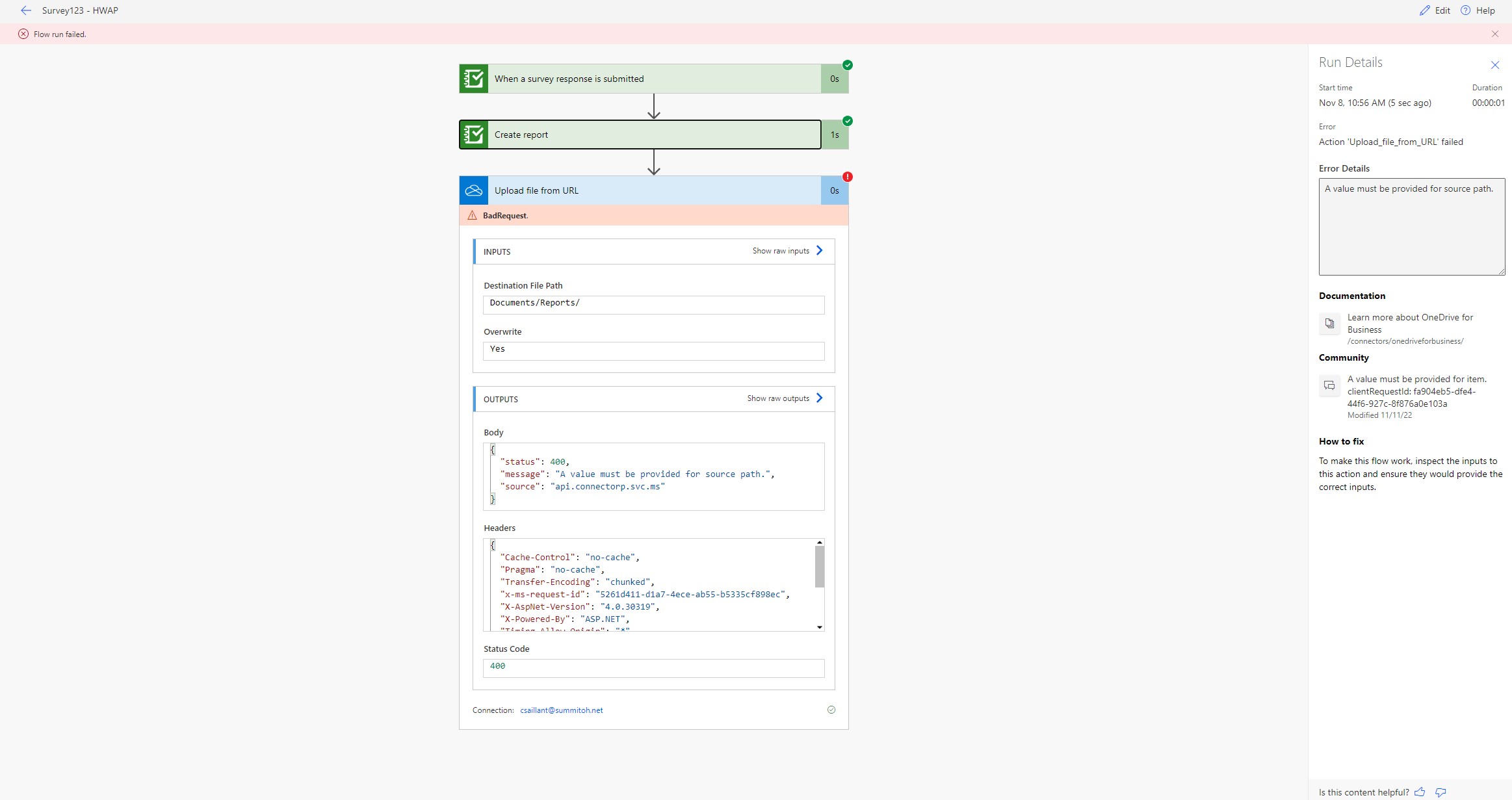Viewport: 1512px width, 800px height.
Task: Open Help from the top bar
Action: tap(1478, 10)
